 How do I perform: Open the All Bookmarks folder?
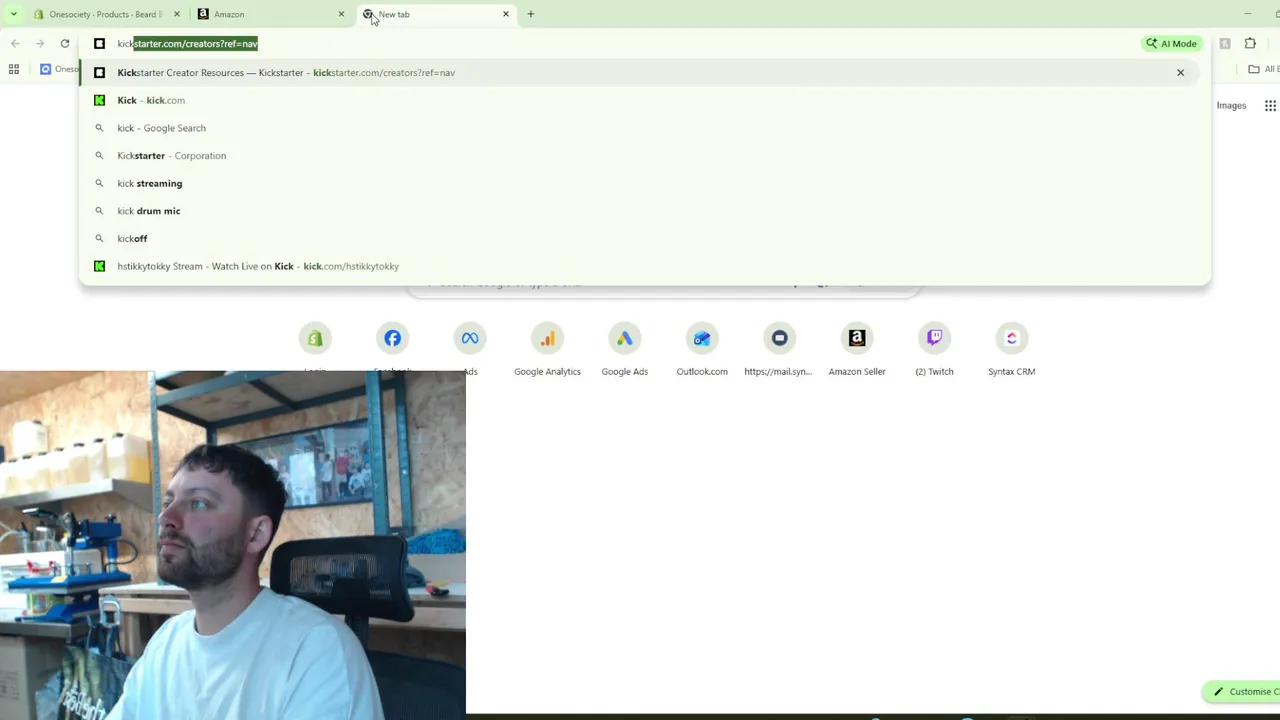pos(1265,69)
